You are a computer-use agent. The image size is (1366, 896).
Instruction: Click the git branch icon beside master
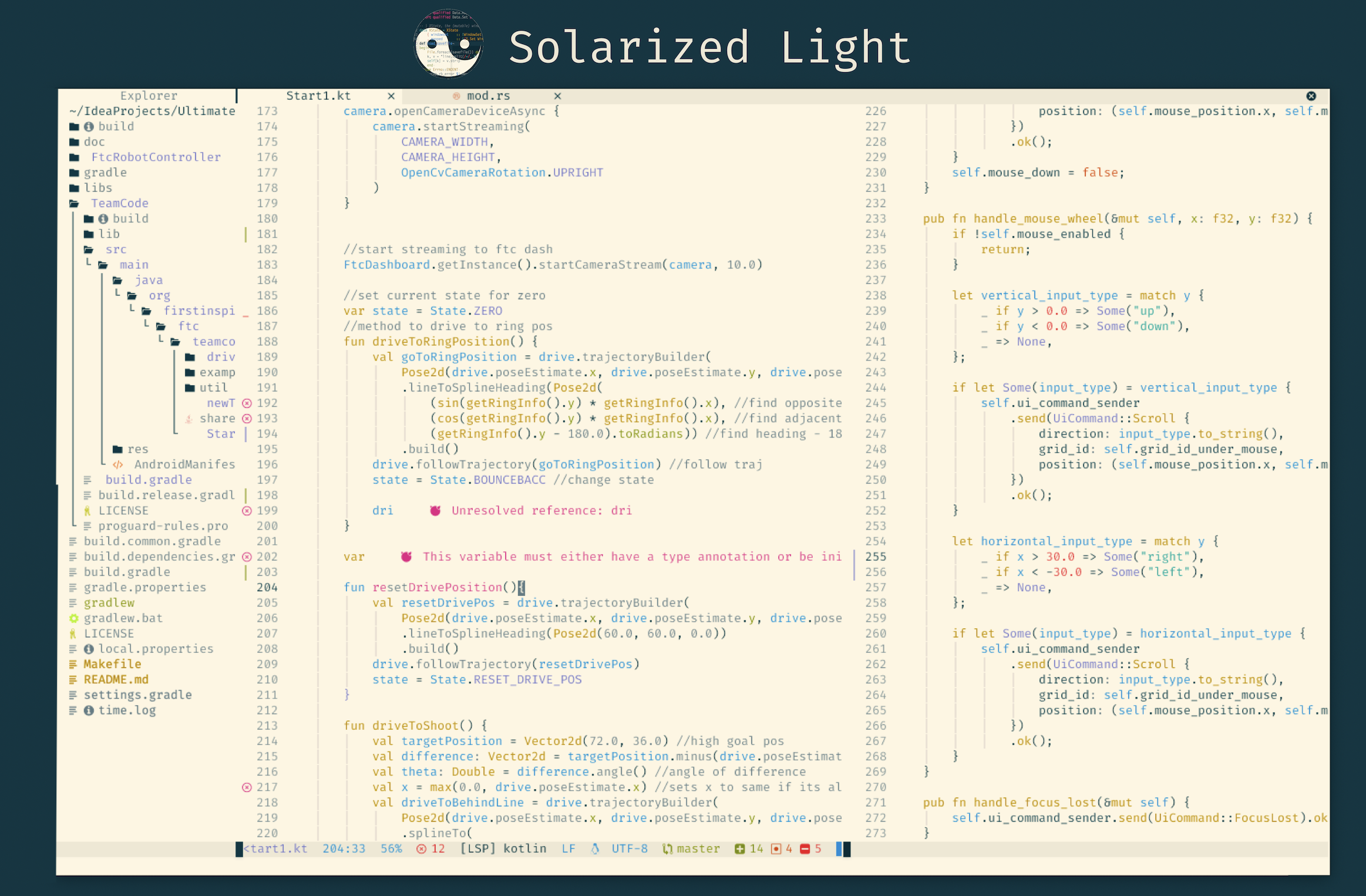667,848
